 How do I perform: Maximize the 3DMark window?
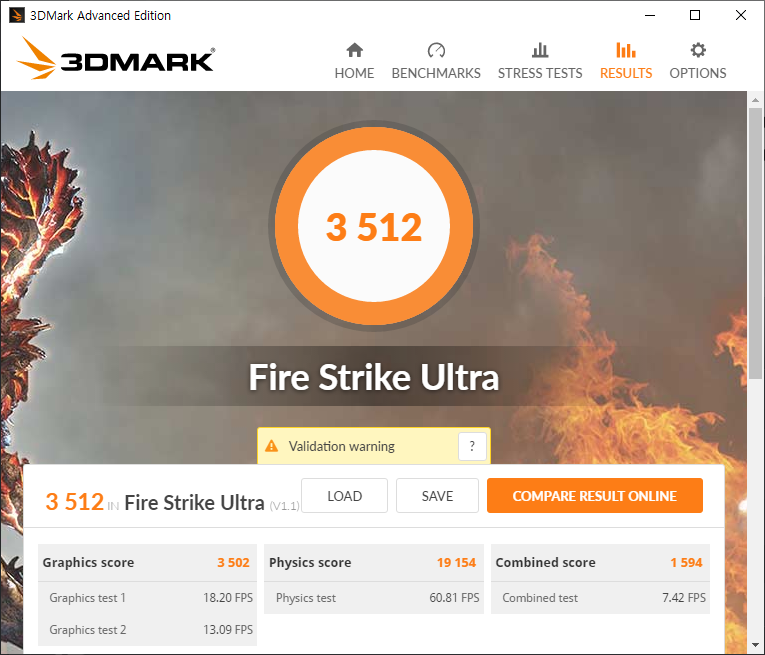coord(695,15)
